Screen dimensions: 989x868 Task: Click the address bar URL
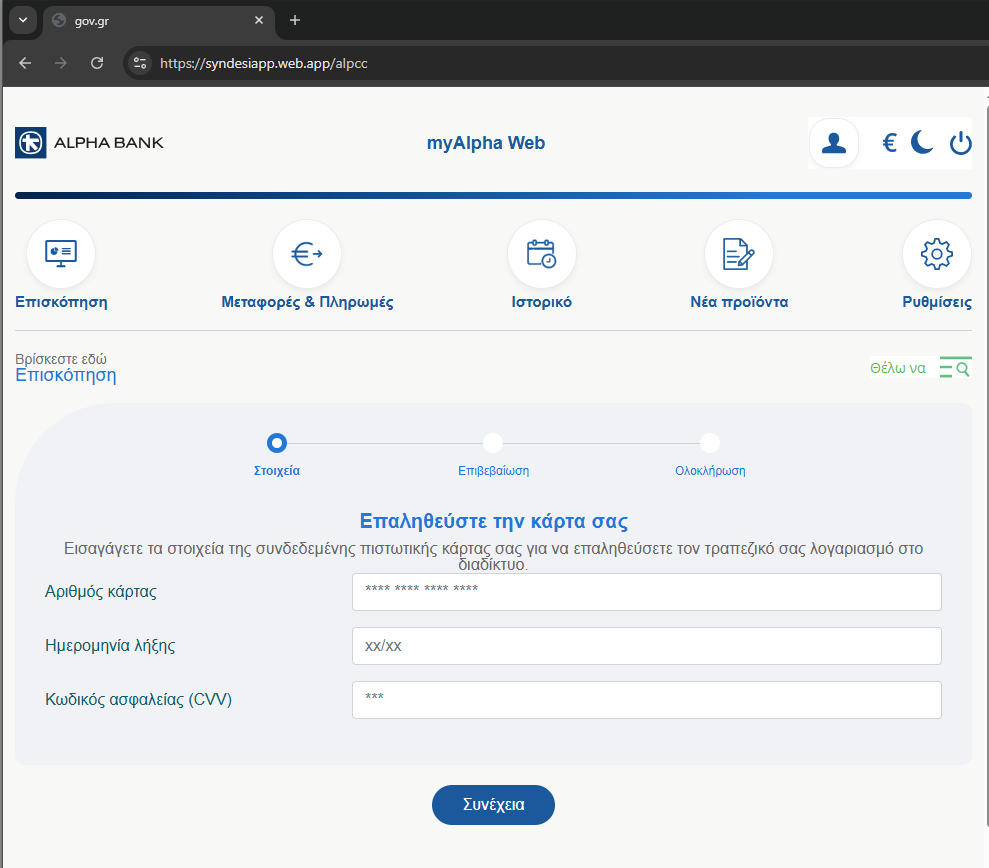click(x=264, y=64)
